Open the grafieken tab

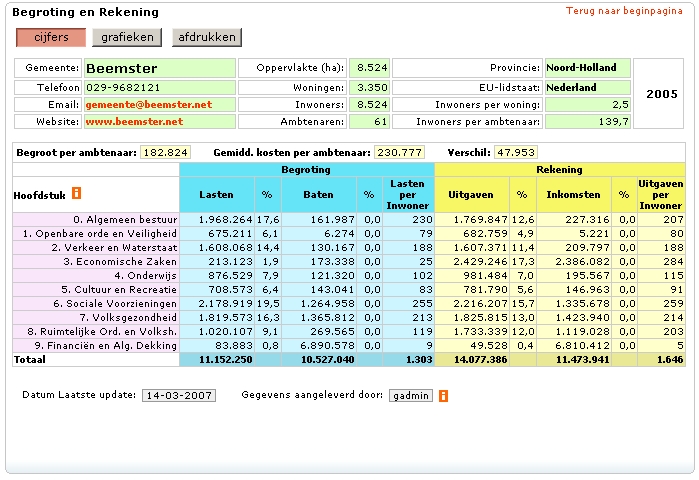(126, 38)
